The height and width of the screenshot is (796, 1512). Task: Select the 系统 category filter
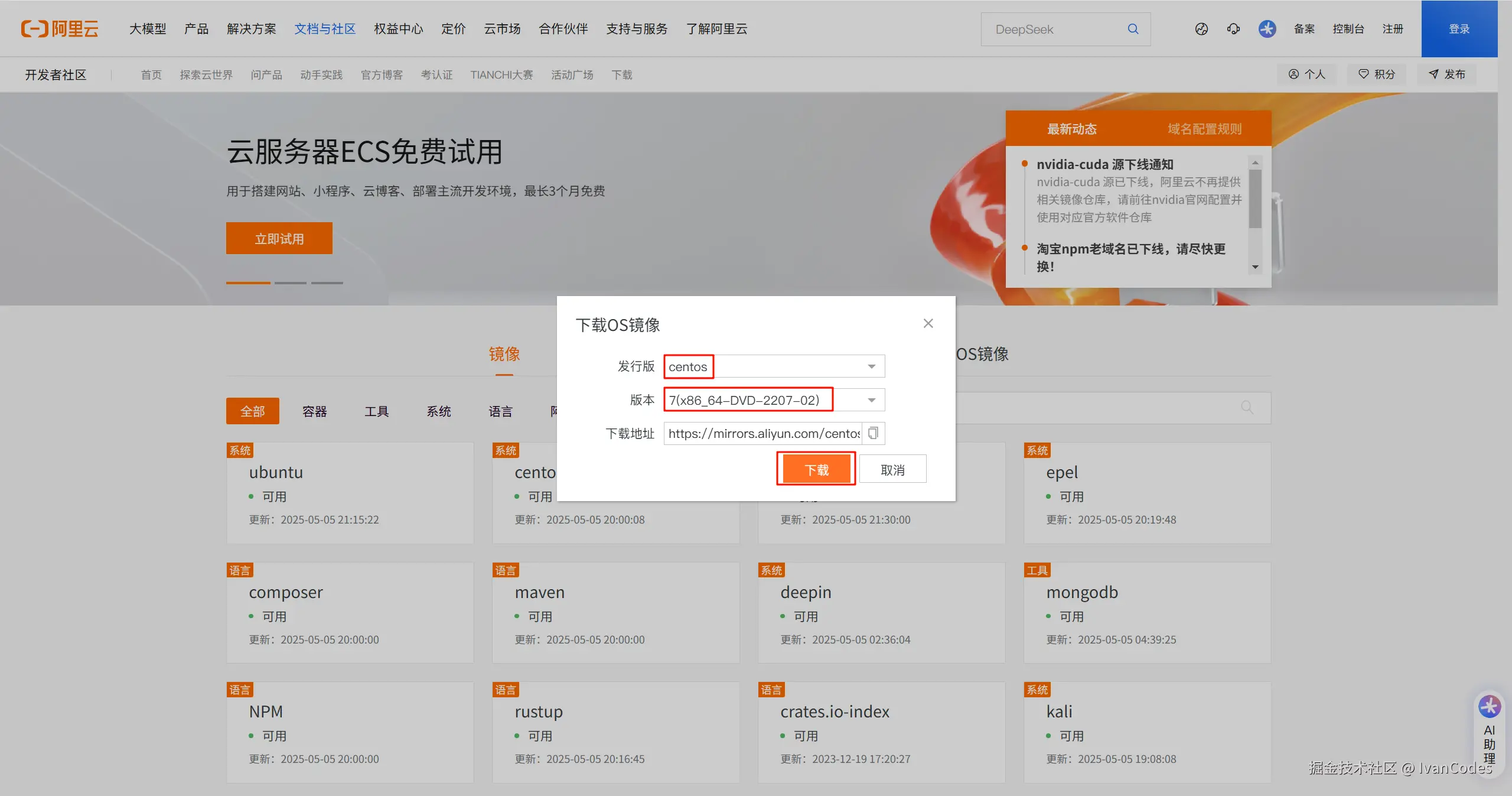point(438,411)
